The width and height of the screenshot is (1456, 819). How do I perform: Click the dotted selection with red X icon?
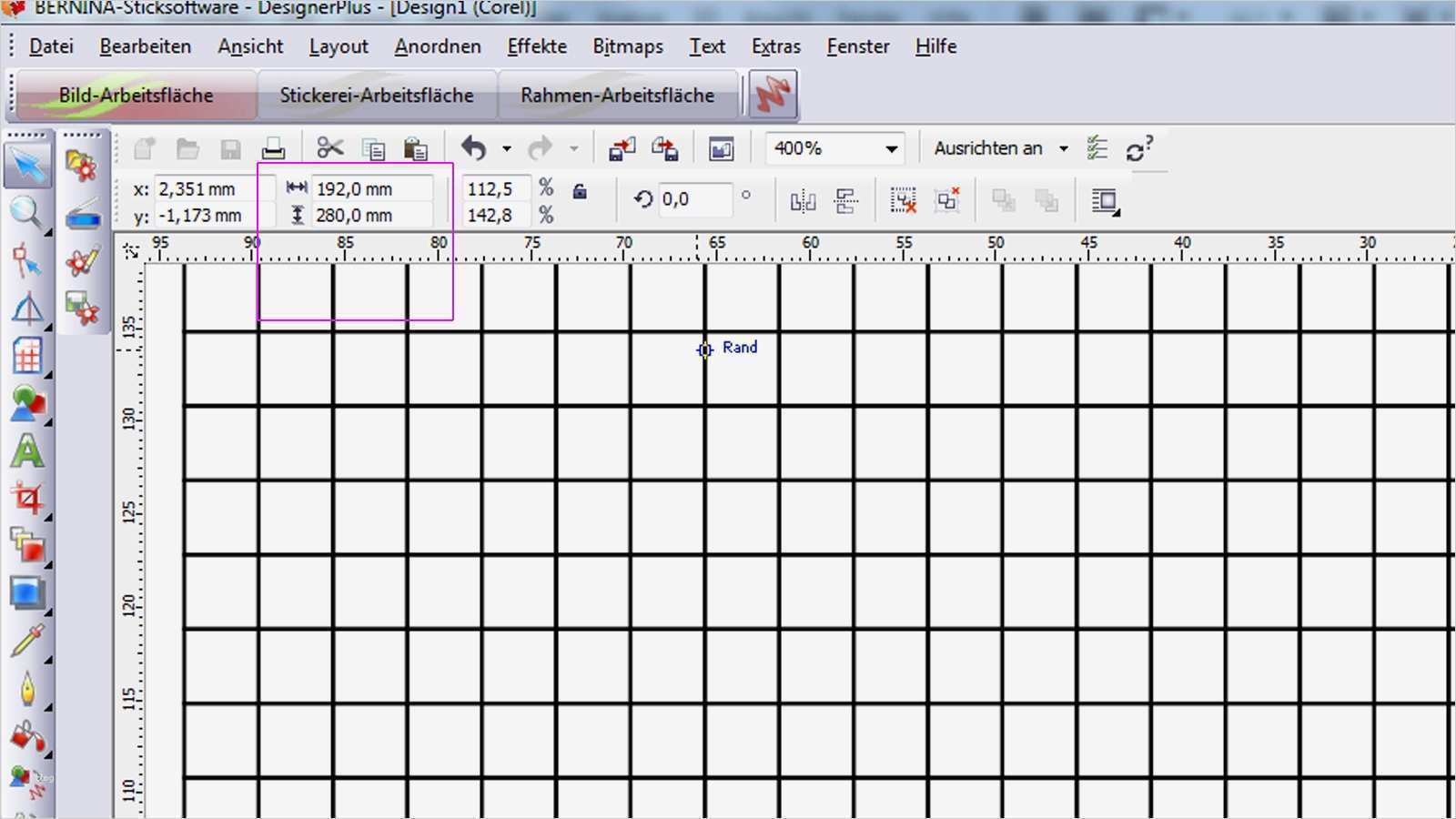(903, 201)
